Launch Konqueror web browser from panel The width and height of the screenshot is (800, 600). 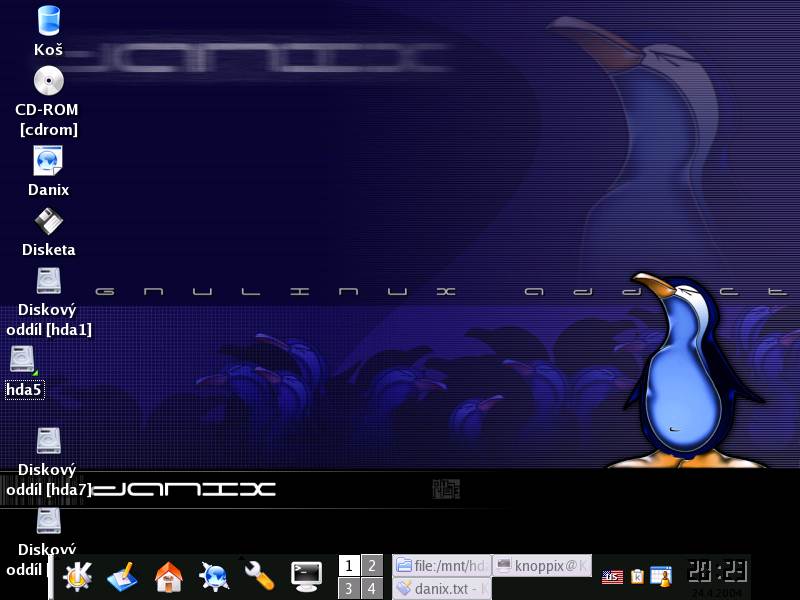(214, 576)
